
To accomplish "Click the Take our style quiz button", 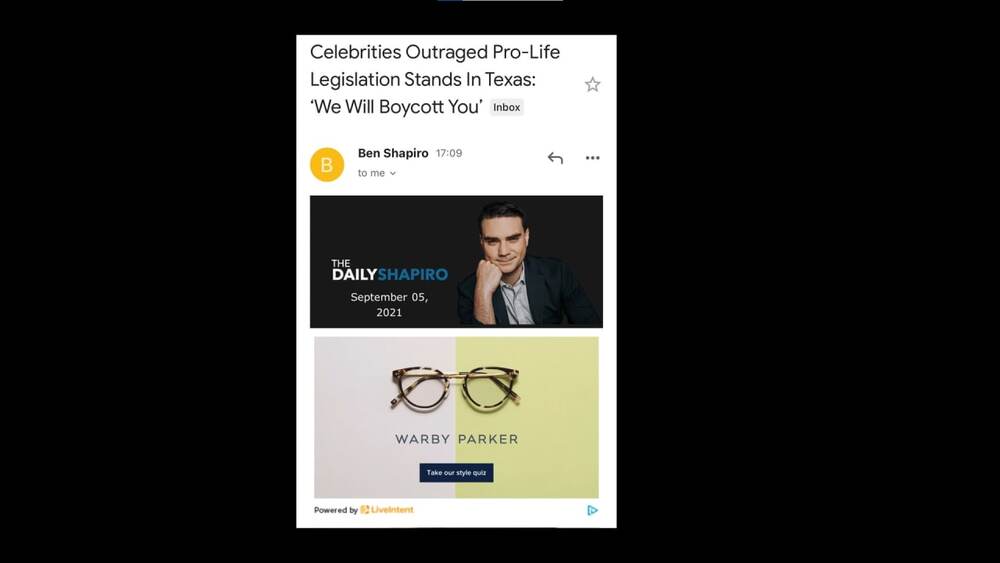I will (456, 472).
